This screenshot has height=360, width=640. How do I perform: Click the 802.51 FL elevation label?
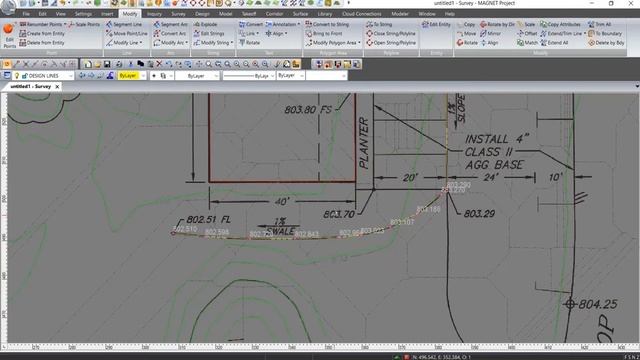209,220
